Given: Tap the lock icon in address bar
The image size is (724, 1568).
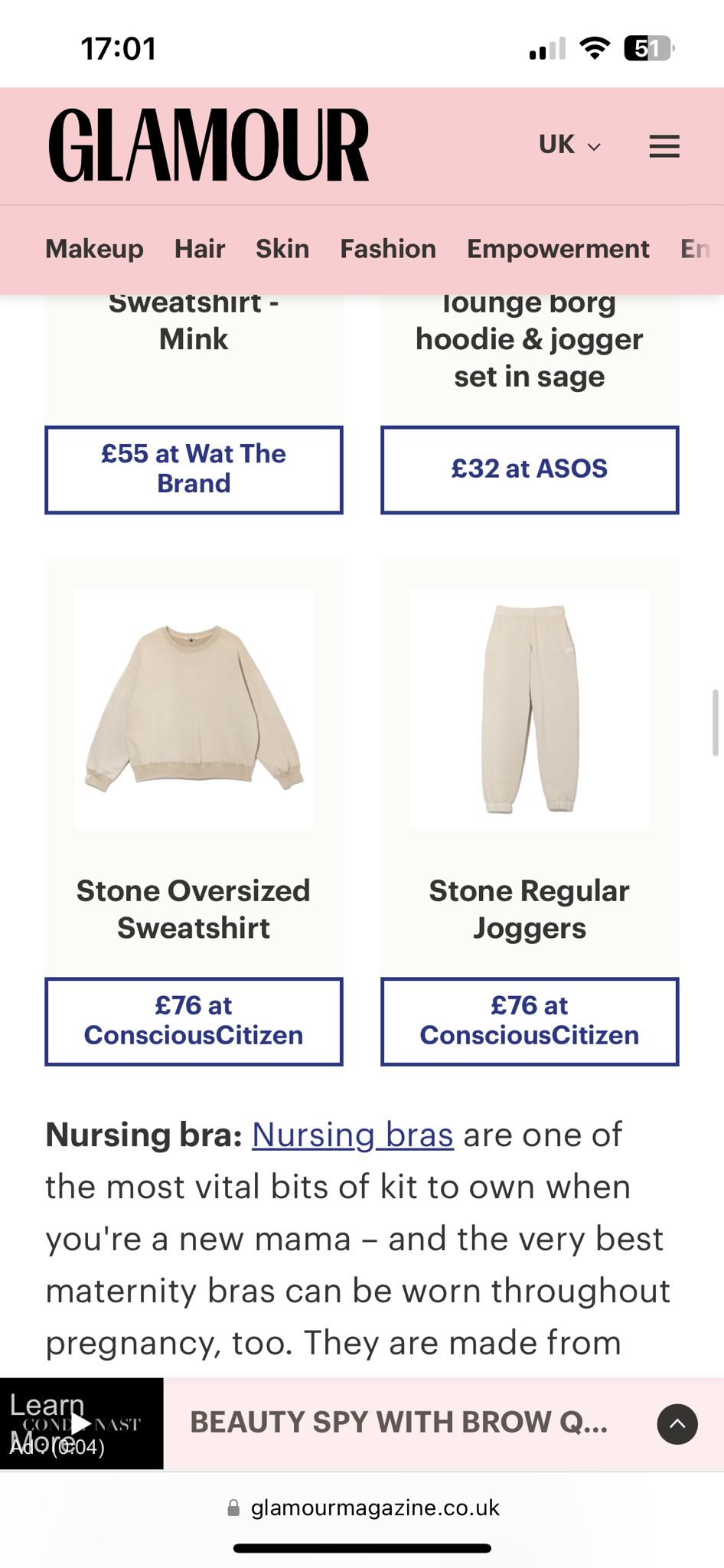Looking at the screenshot, I should (233, 1508).
